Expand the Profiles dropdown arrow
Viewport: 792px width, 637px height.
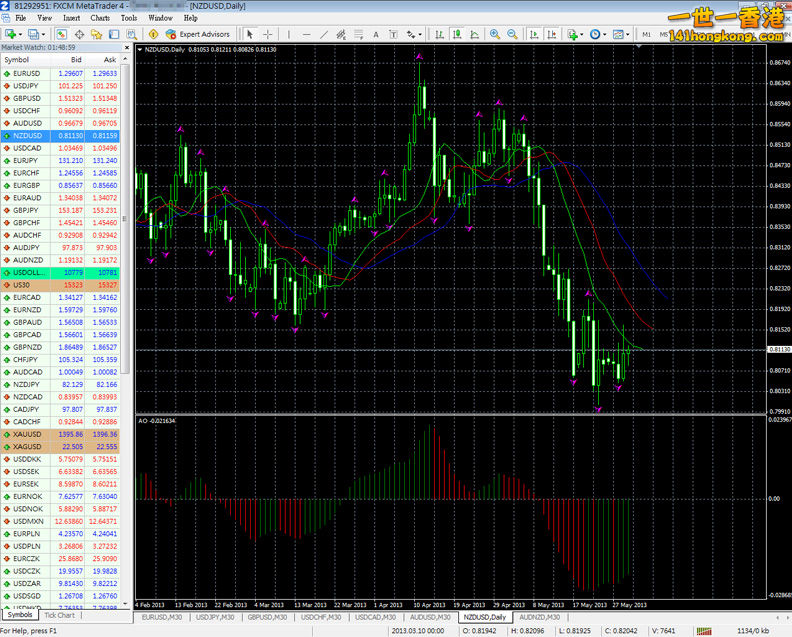pos(43,35)
